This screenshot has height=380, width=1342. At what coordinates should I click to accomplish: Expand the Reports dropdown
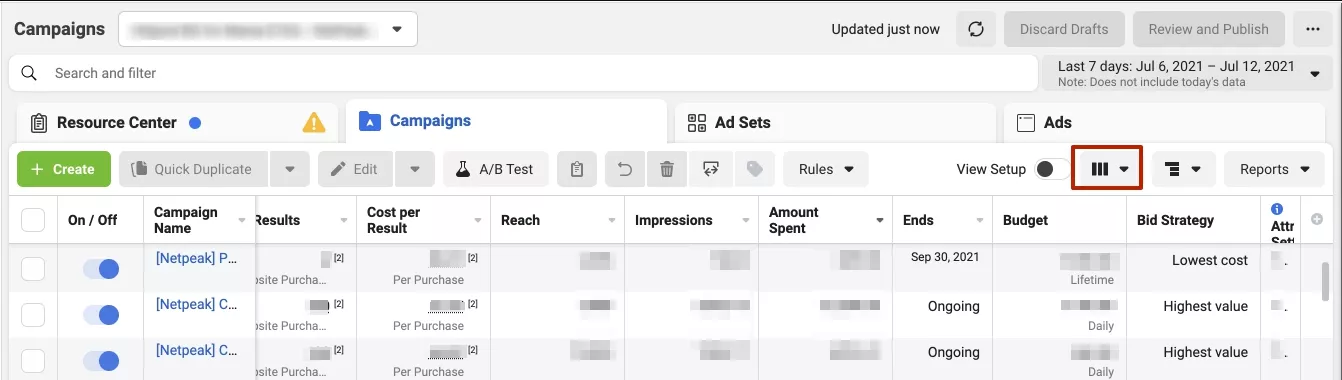tap(1275, 169)
